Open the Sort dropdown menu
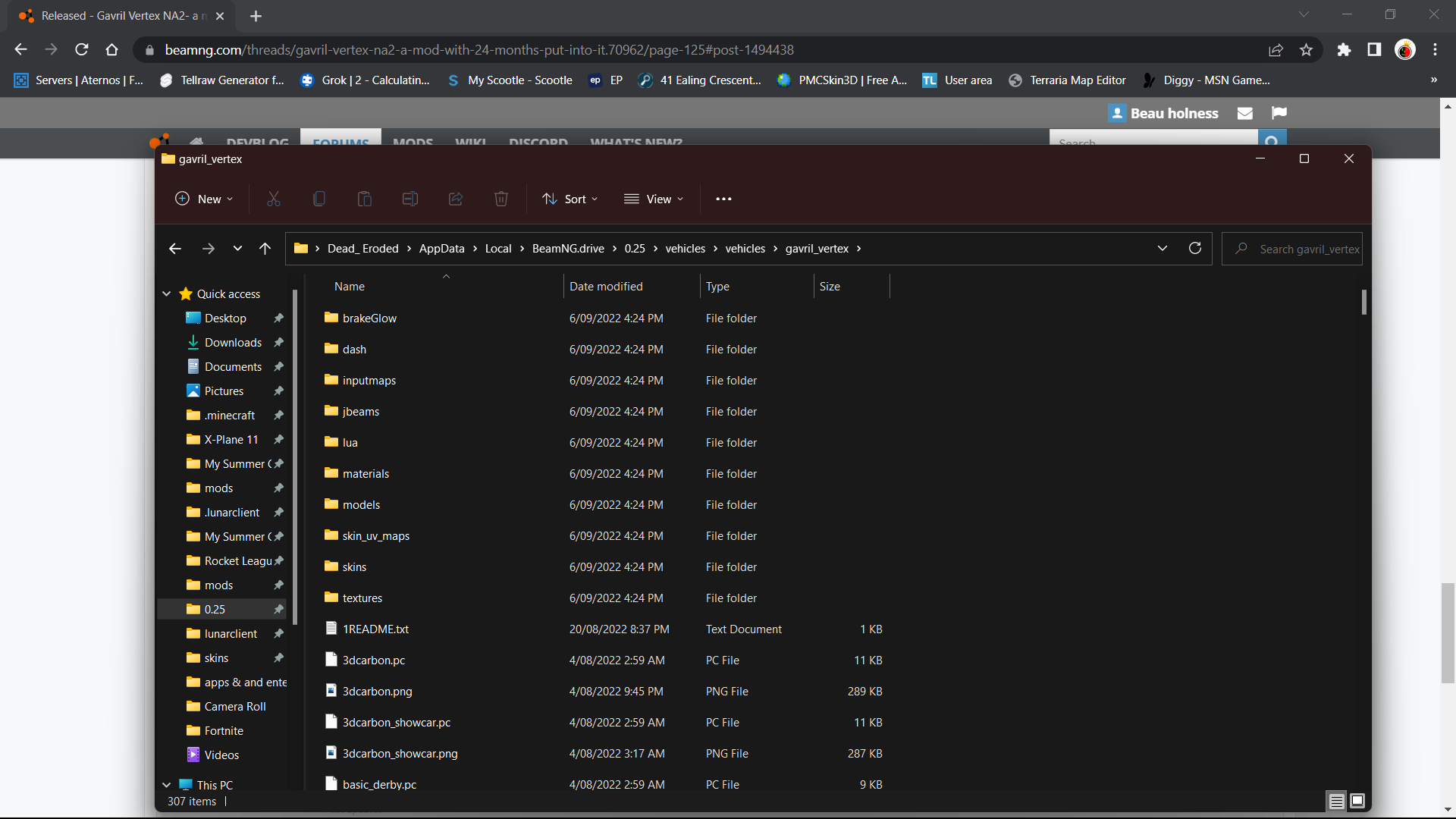 570,199
